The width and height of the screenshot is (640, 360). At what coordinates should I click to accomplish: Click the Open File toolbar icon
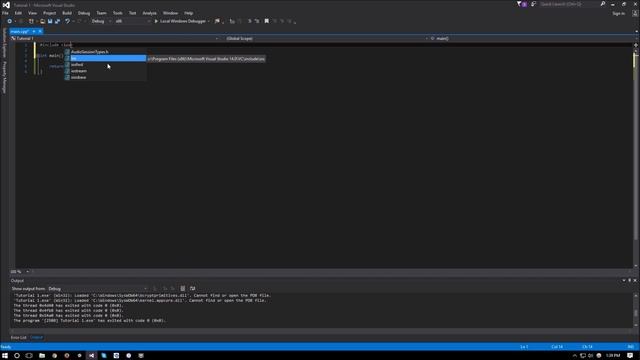coord(42,21)
